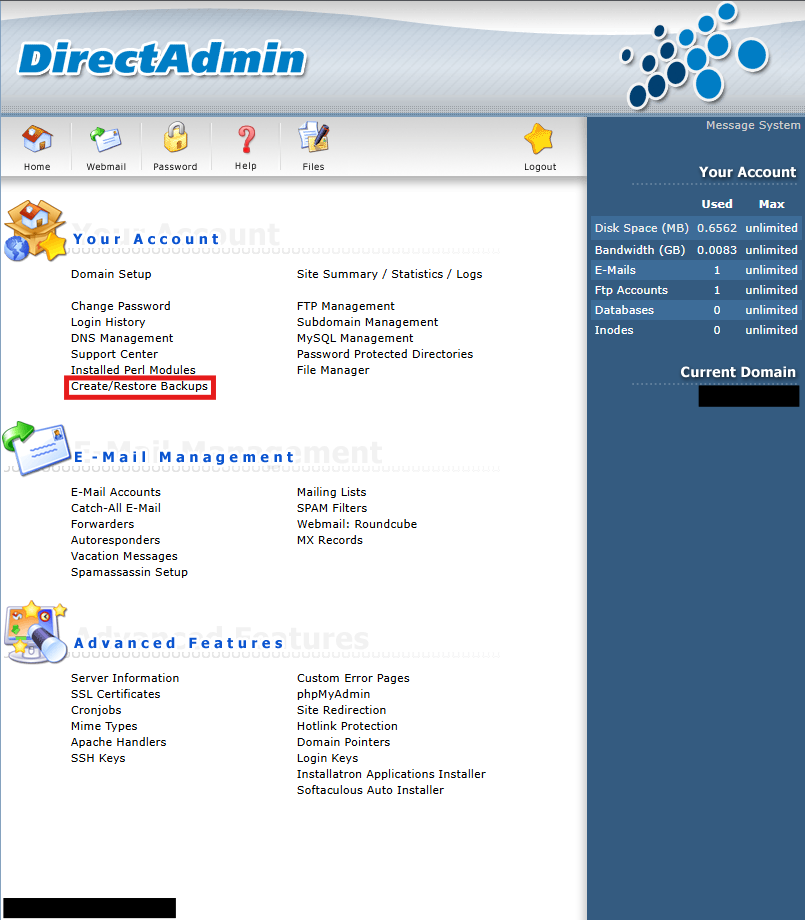The image size is (805, 920).
Task: Click the Inodes usage row label
Action: (614, 330)
